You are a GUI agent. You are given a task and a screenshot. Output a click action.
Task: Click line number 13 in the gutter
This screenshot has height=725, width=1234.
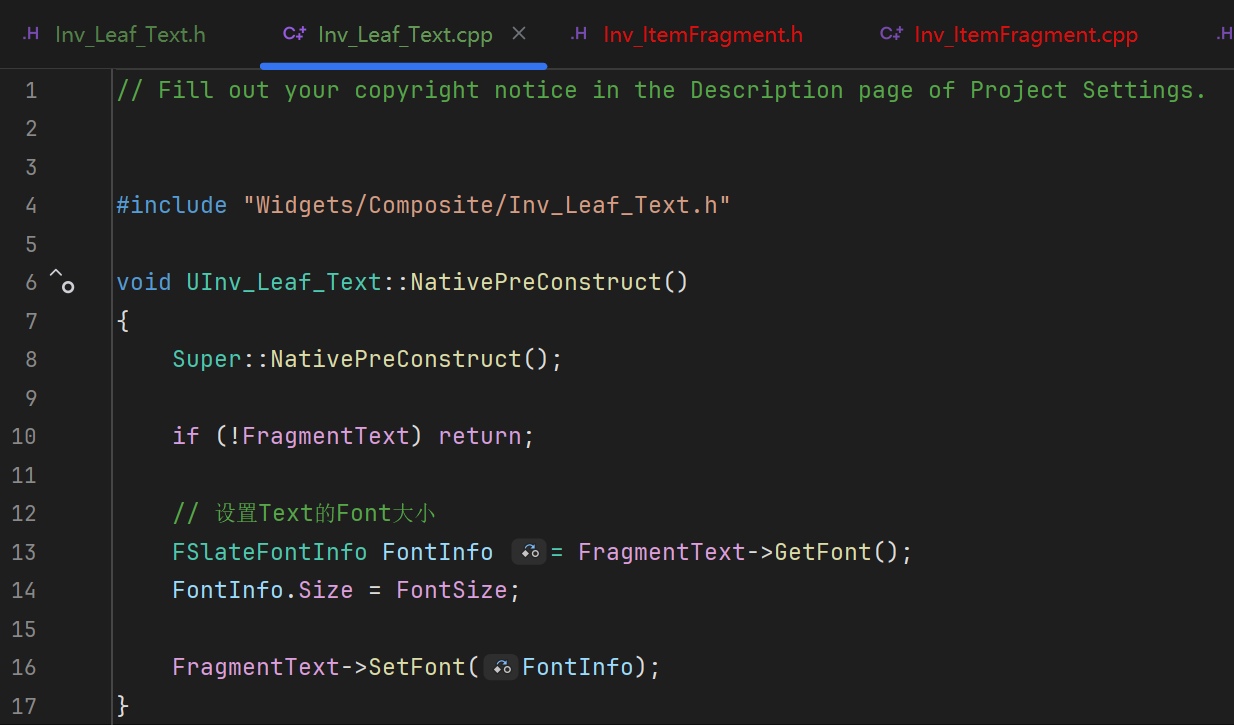[x=24, y=552]
